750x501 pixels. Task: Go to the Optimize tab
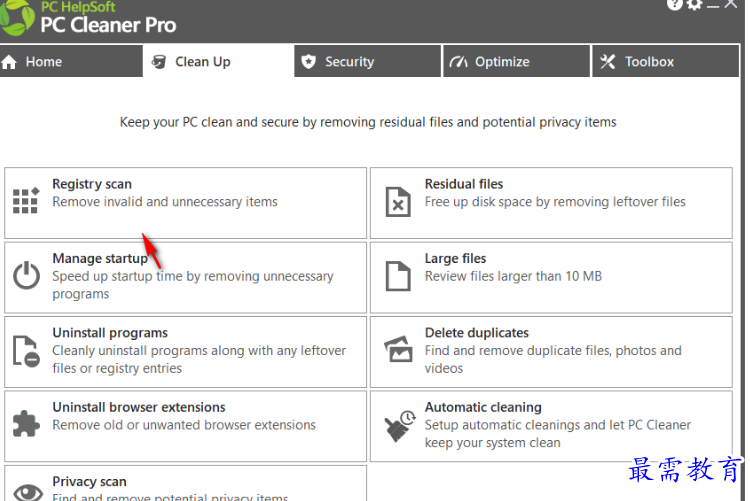(x=517, y=61)
